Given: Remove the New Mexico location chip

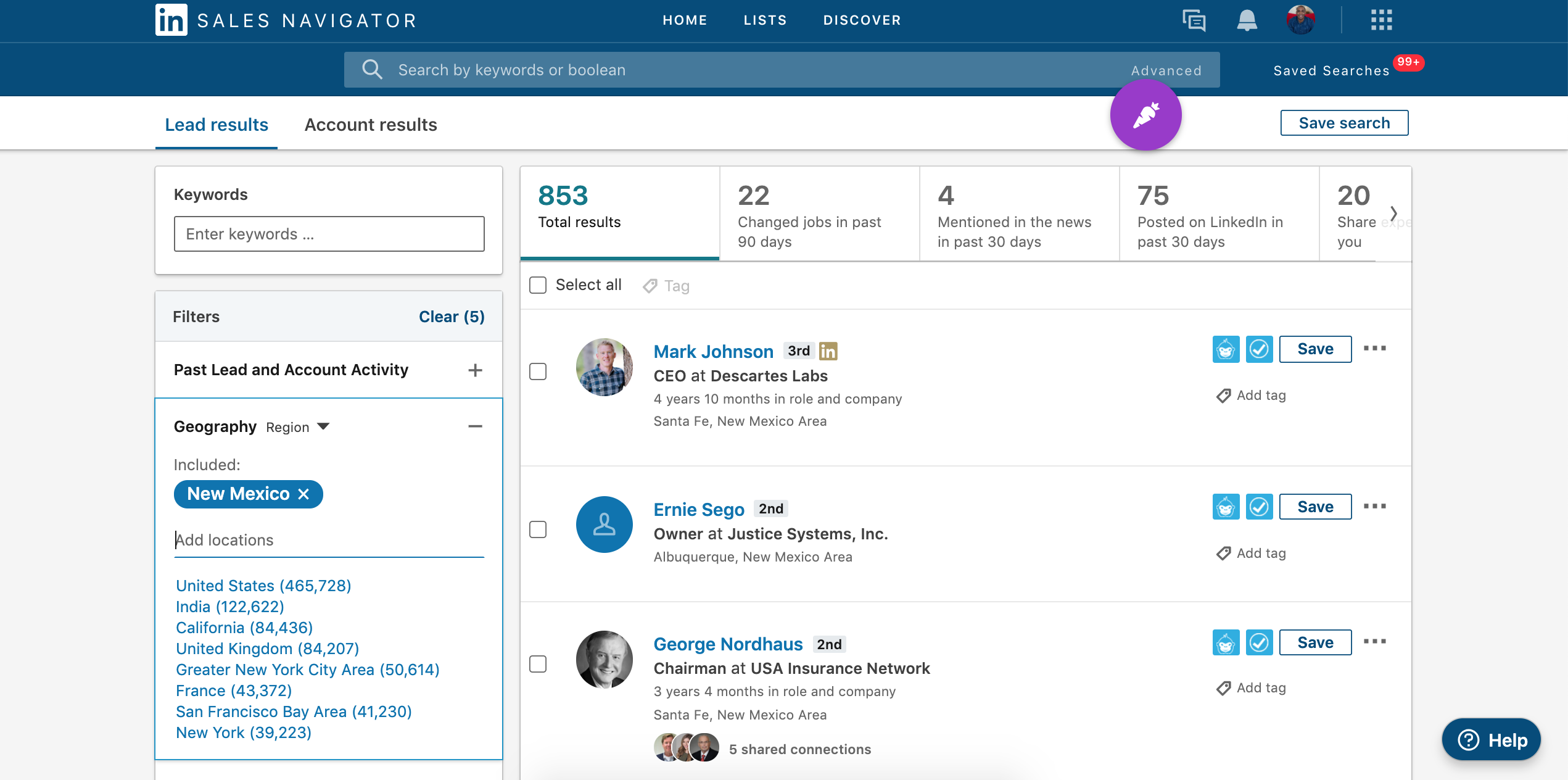Looking at the screenshot, I should 303,494.
